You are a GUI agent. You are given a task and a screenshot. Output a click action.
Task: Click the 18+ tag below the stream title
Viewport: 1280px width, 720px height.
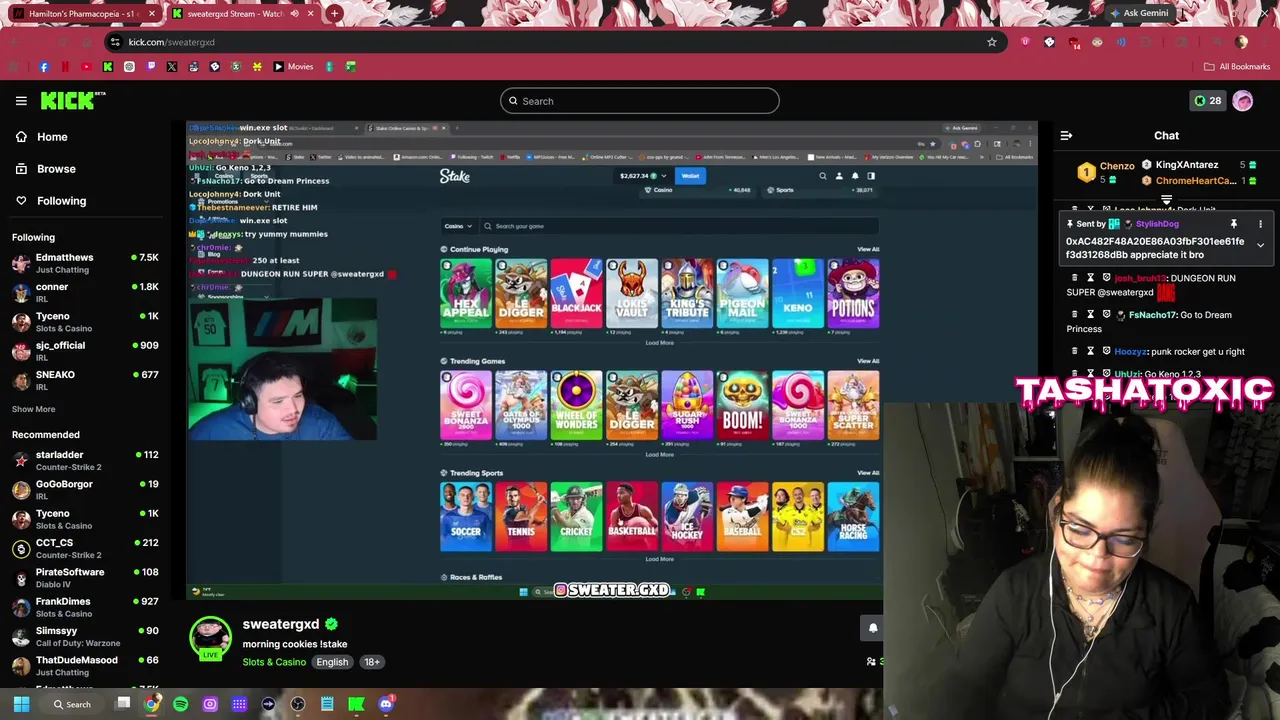(x=372, y=662)
